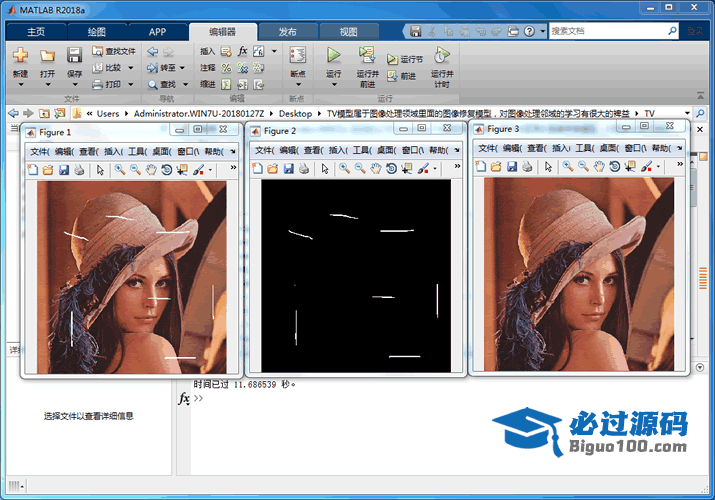Click the 运行节 (Run Section) button
The width and height of the screenshot is (715, 500).
click(405, 59)
